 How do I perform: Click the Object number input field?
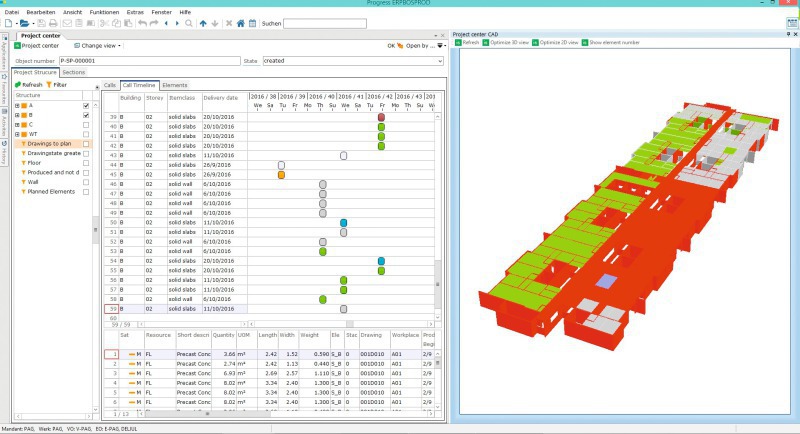149,61
